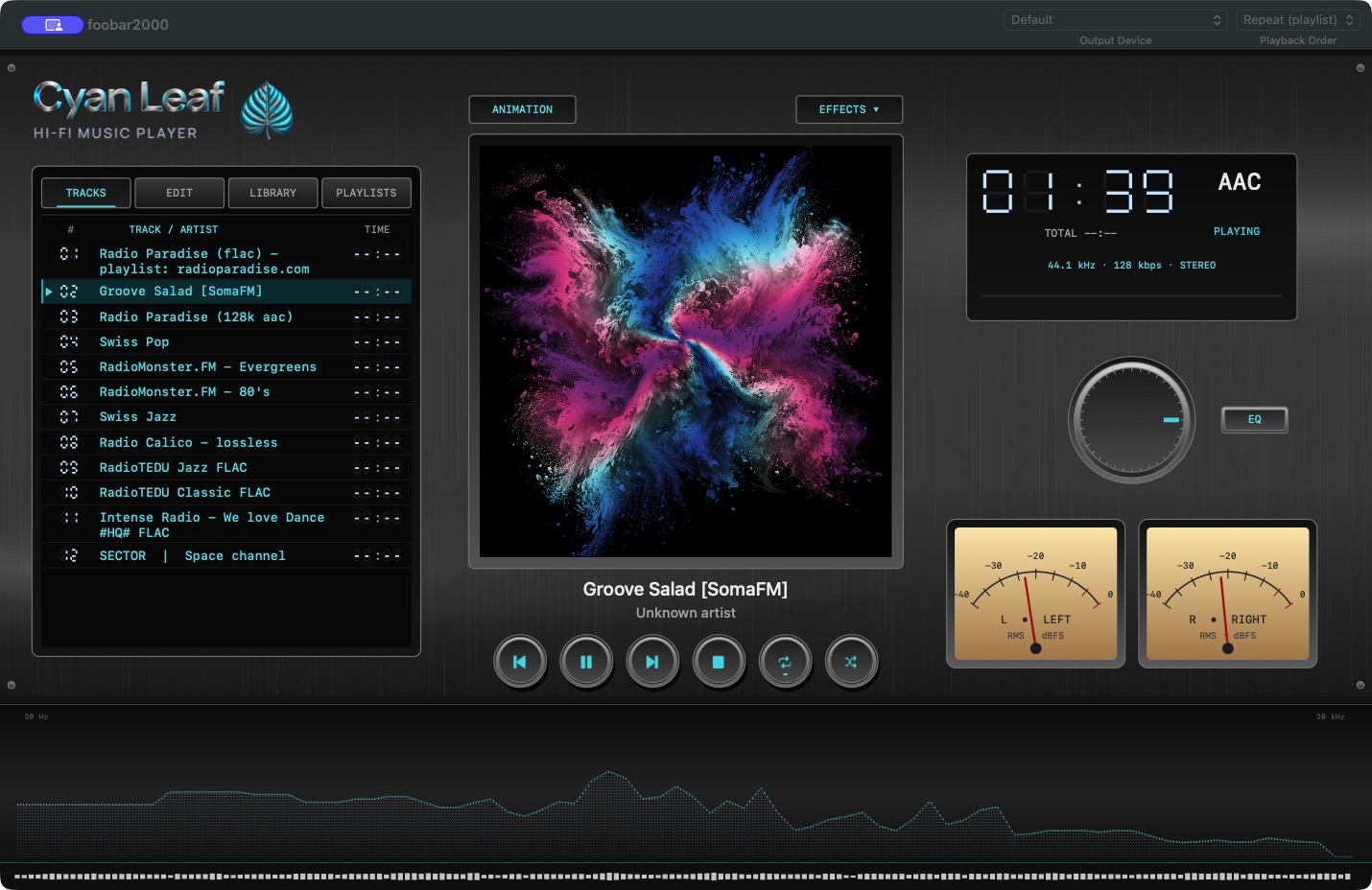Select track Radio Paradise (128k aac)
1372x890 pixels.
tap(226, 316)
